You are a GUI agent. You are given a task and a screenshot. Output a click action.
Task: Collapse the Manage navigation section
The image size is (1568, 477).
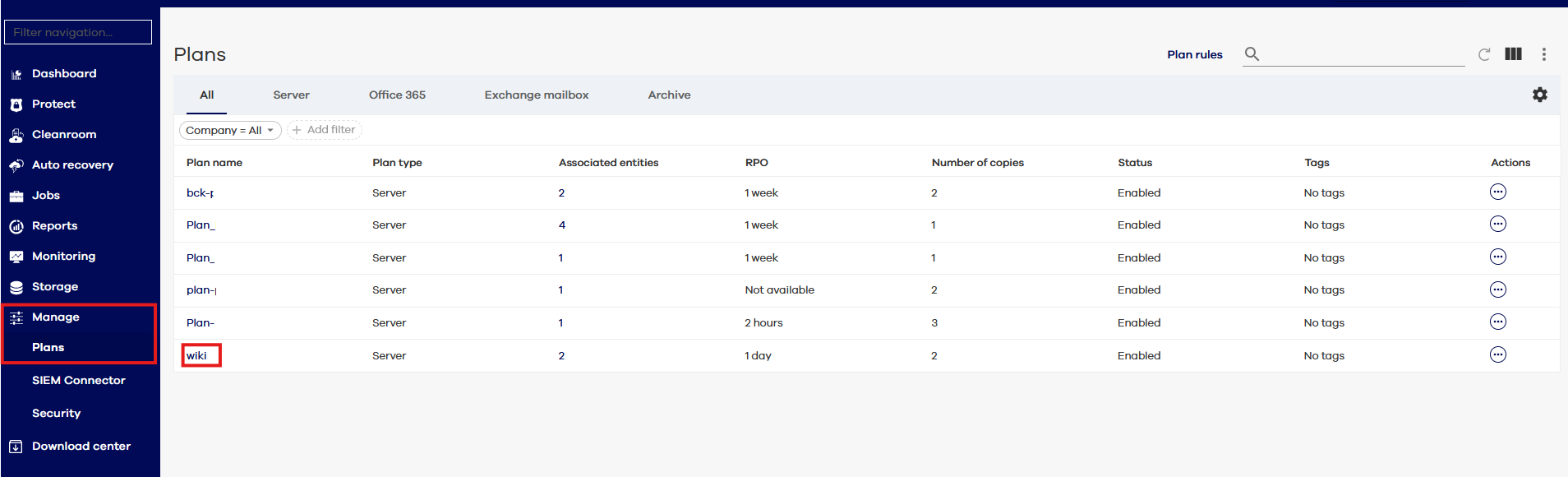56,317
